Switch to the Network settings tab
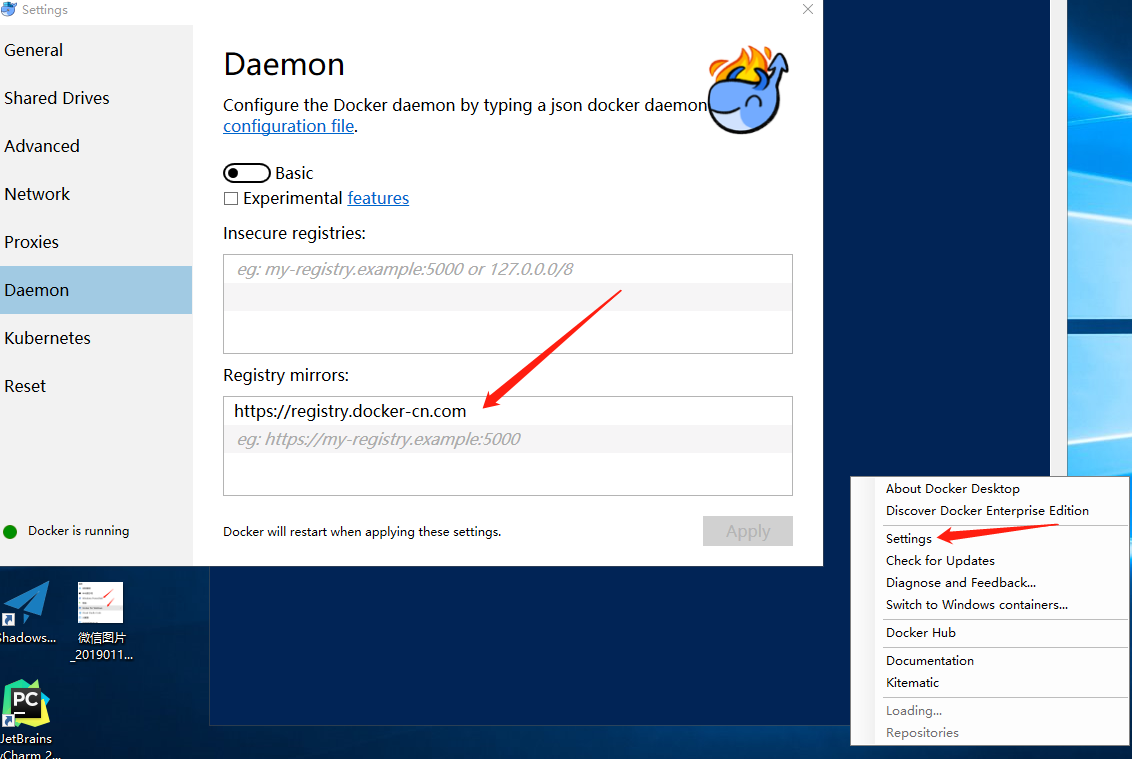Screen dimensions: 1132x759 [96, 194]
